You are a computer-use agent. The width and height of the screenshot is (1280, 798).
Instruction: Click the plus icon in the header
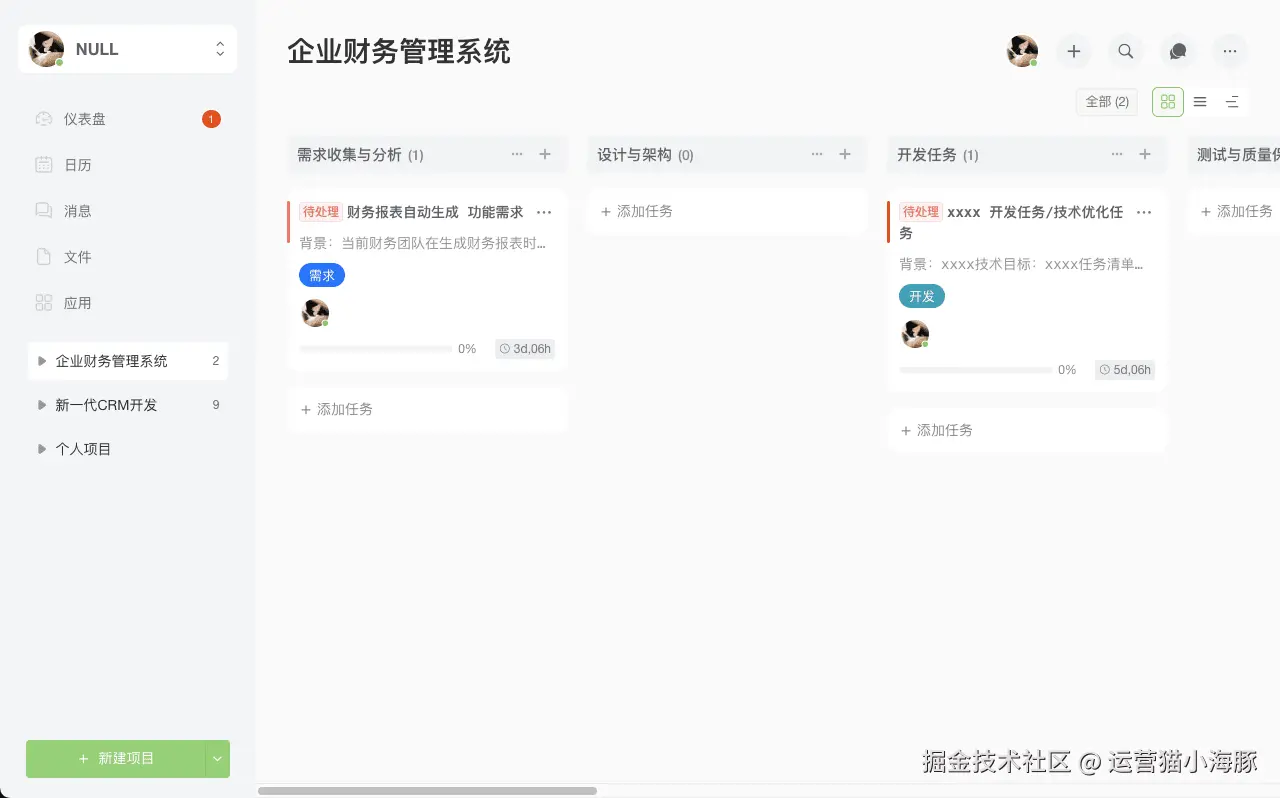pos(1074,51)
